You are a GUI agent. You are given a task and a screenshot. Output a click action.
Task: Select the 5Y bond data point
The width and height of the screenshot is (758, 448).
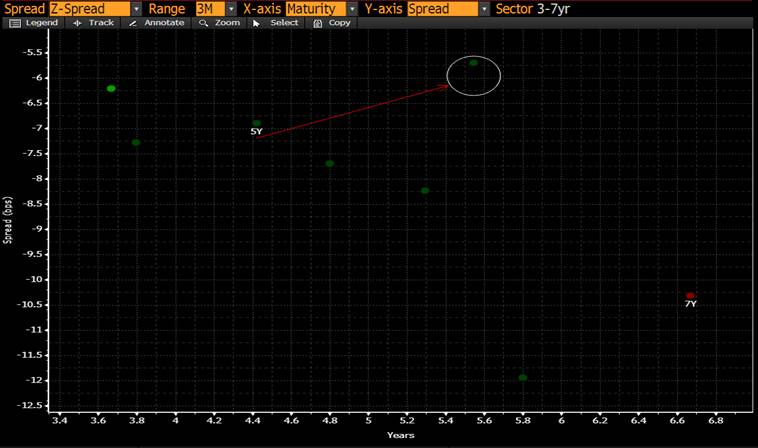click(x=257, y=123)
